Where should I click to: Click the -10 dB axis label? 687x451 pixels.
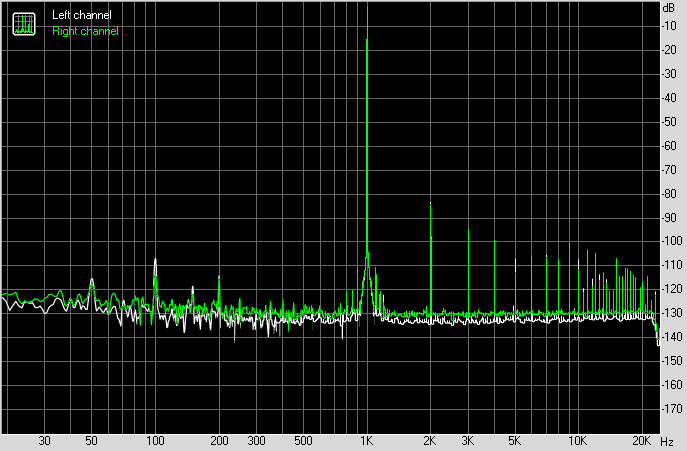point(670,25)
